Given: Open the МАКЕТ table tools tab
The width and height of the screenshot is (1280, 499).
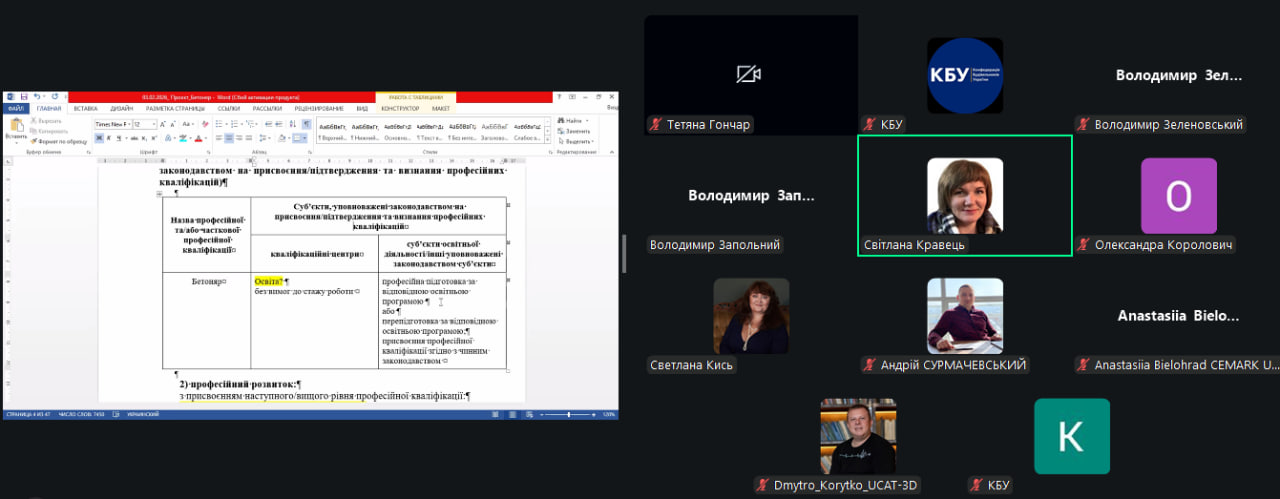Looking at the screenshot, I should point(440,108).
